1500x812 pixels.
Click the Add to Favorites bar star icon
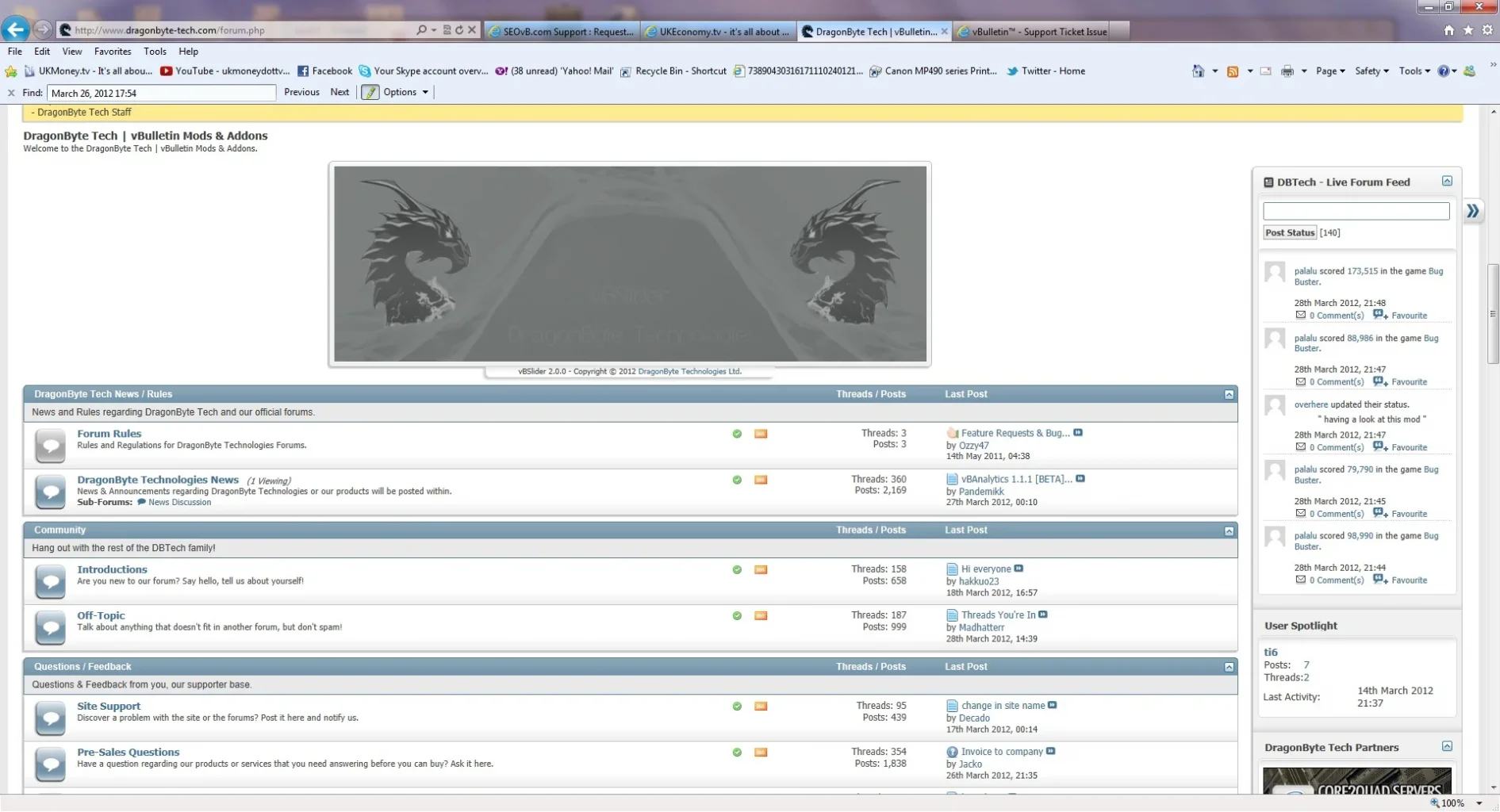(x=11, y=71)
